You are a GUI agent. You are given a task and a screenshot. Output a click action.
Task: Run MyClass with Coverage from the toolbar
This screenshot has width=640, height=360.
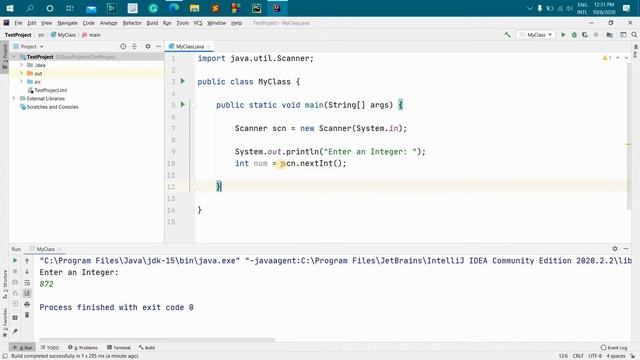point(585,35)
